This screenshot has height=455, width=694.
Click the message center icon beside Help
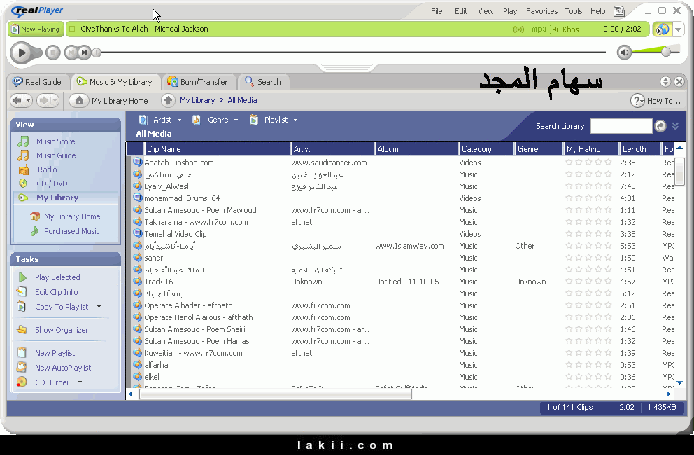point(620,11)
